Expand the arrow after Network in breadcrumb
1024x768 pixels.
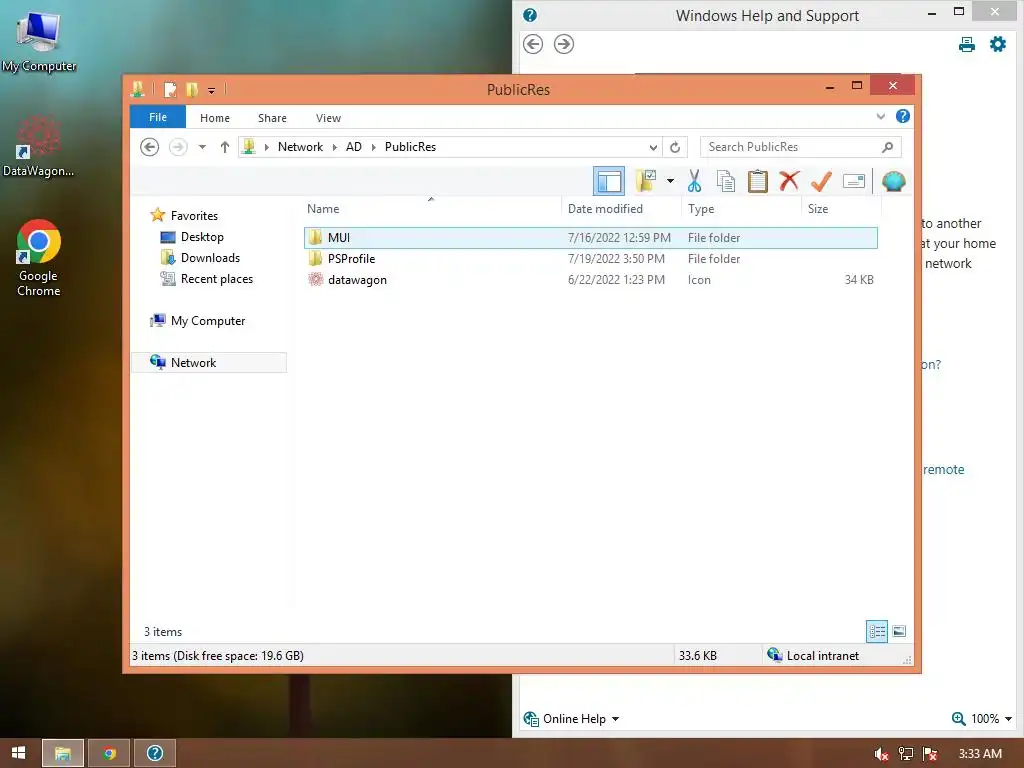(334, 147)
